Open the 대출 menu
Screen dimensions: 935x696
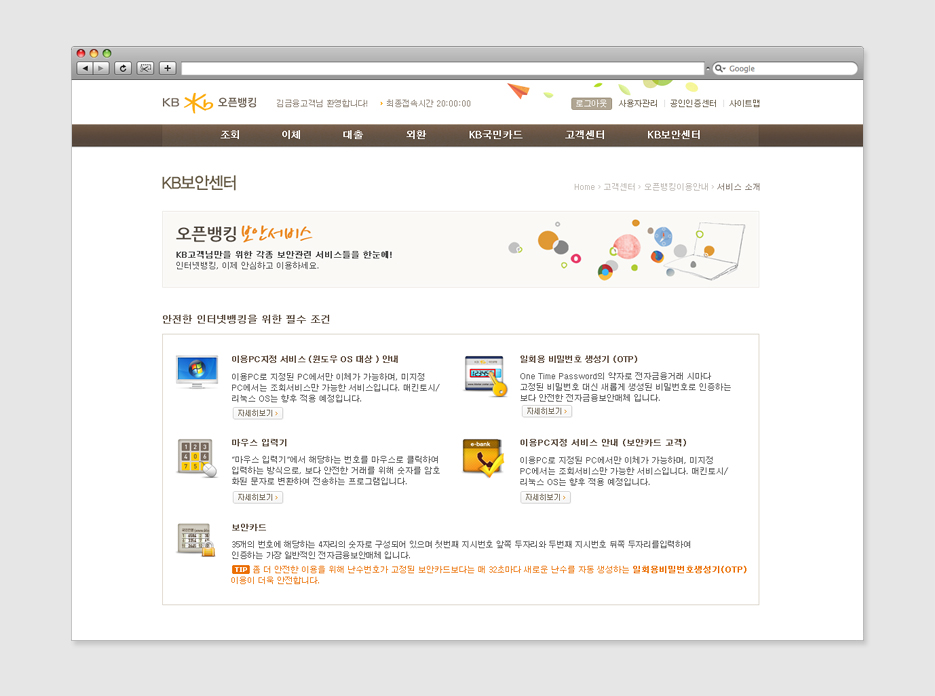[x=352, y=135]
